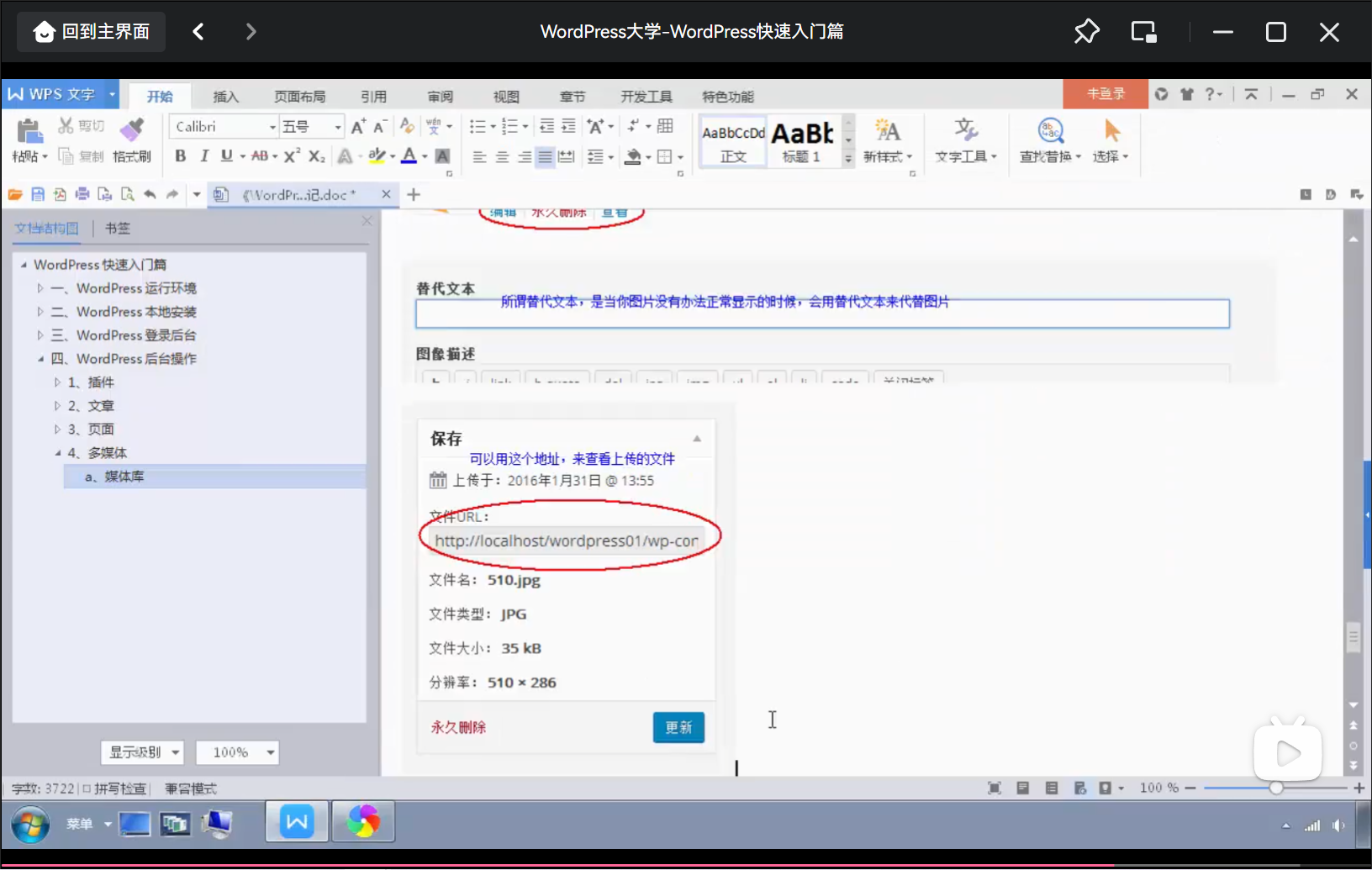Image resolution: width=1372 pixels, height=870 pixels.
Task: Click the save disk icon
Action: coord(38,195)
